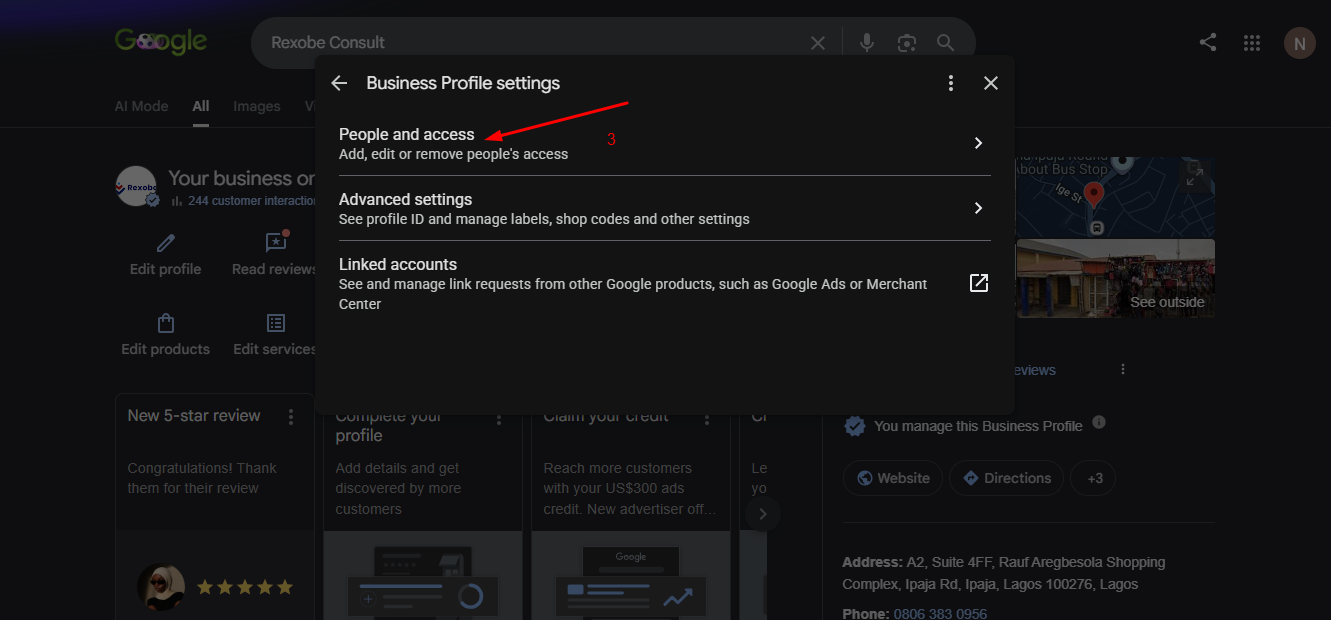The image size is (1331, 620).
Task: Search by image with Lens icon
Action: click(x=907, y=43)
